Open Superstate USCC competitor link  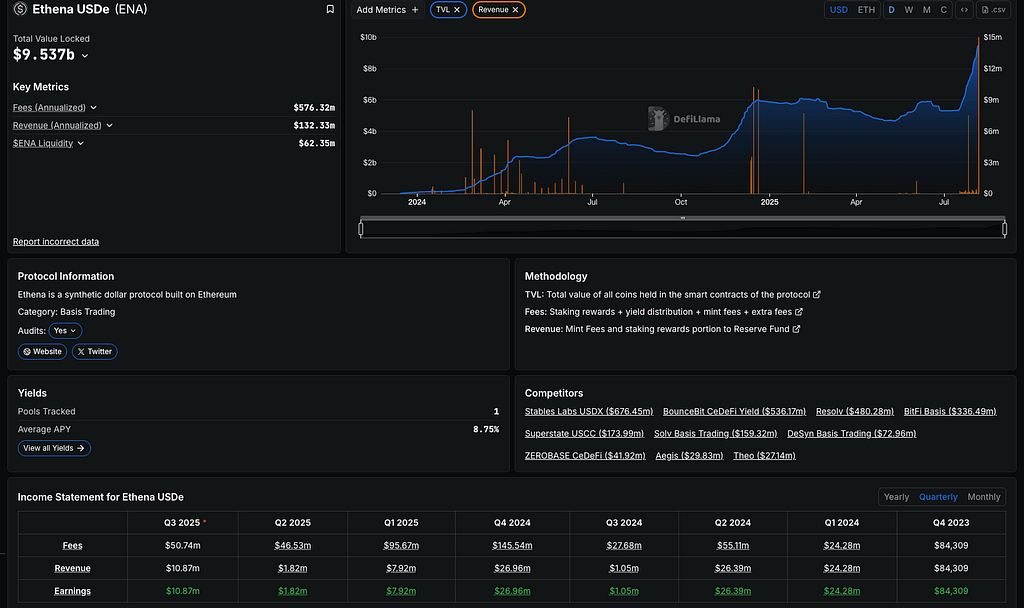click(x=584, y=434)
